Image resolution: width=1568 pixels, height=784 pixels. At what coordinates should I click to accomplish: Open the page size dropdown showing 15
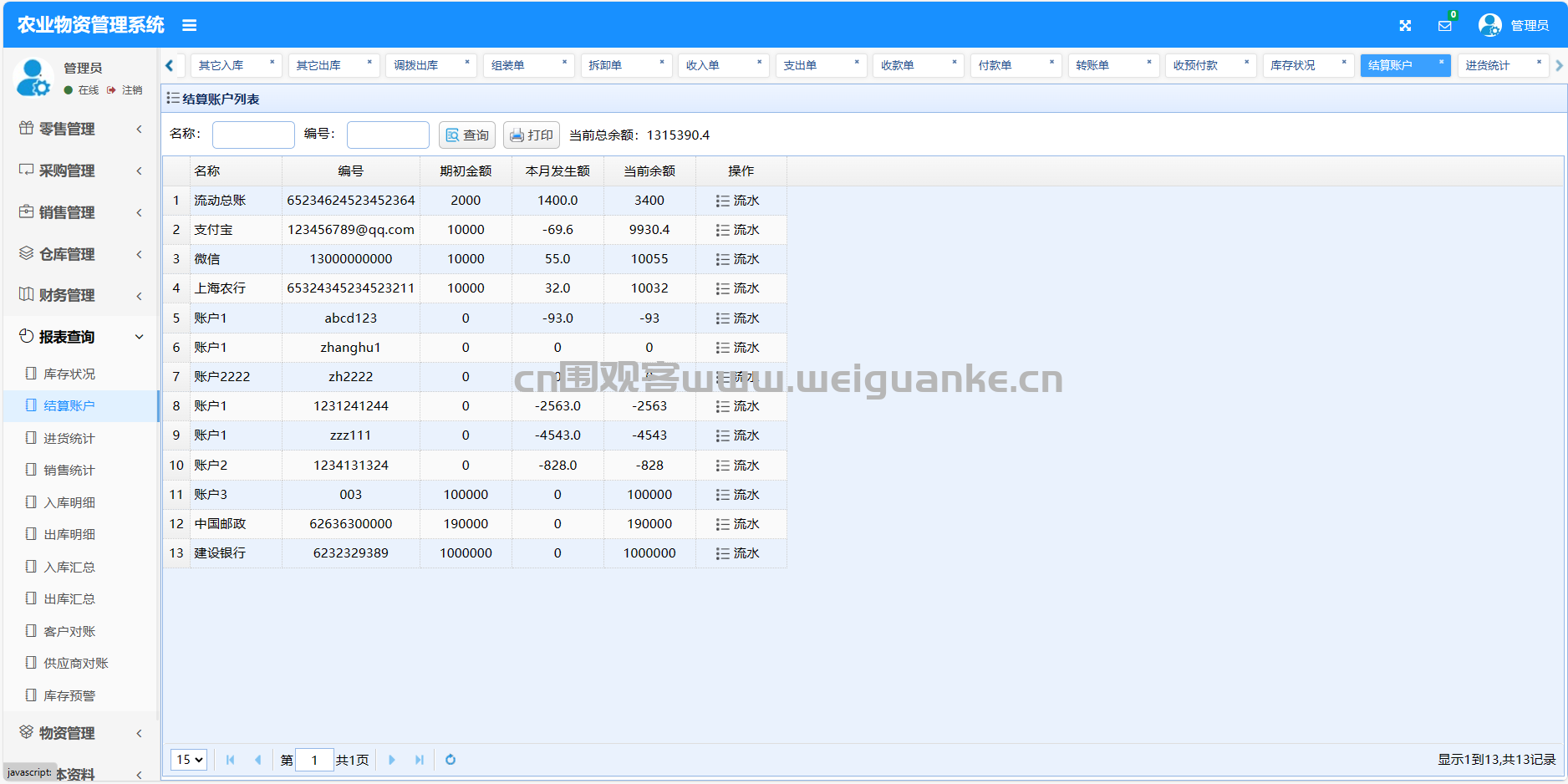click(189, 760)
